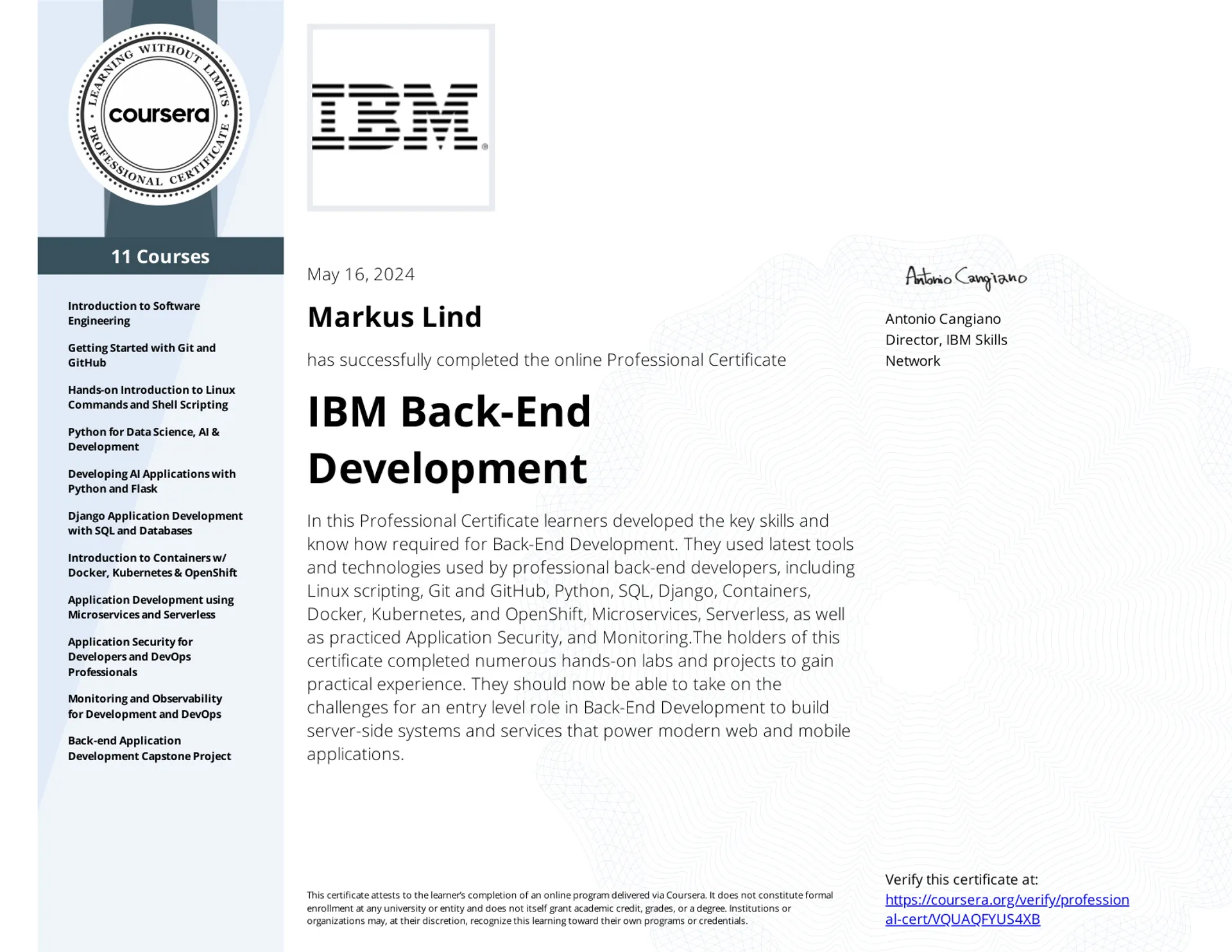Select the fine-print disclaimer at the bottom
Screen dimensions: 1232x952
pyautogui.click(x=570, y=908)
